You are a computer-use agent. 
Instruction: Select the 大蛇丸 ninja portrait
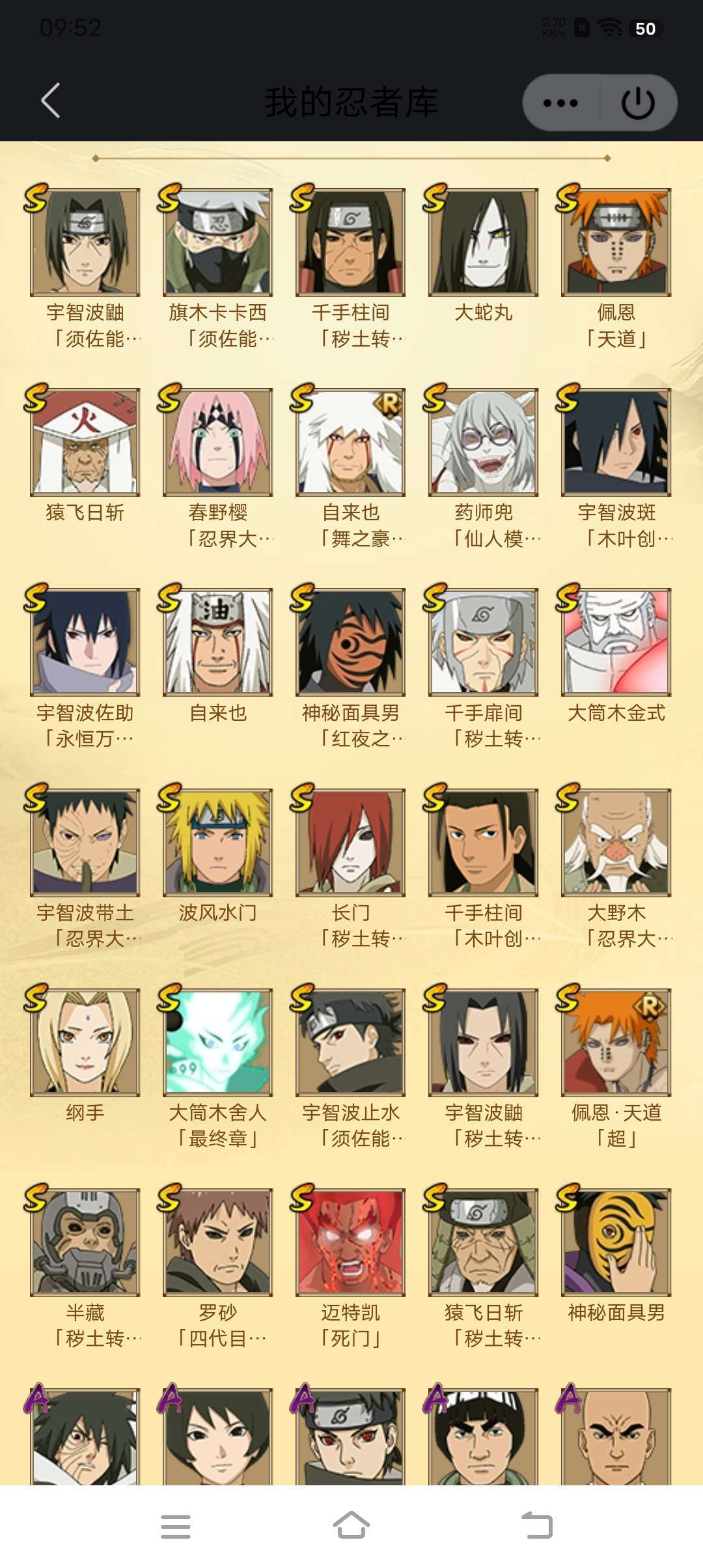point(484,242)
